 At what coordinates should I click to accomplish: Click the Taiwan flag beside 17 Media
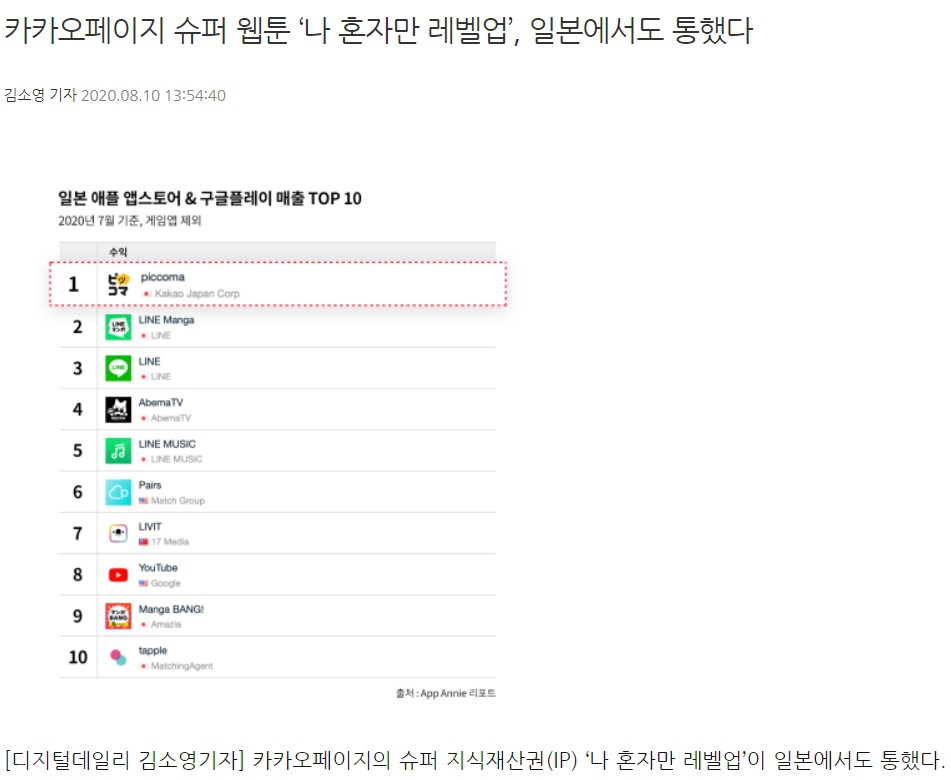point(144,542)
